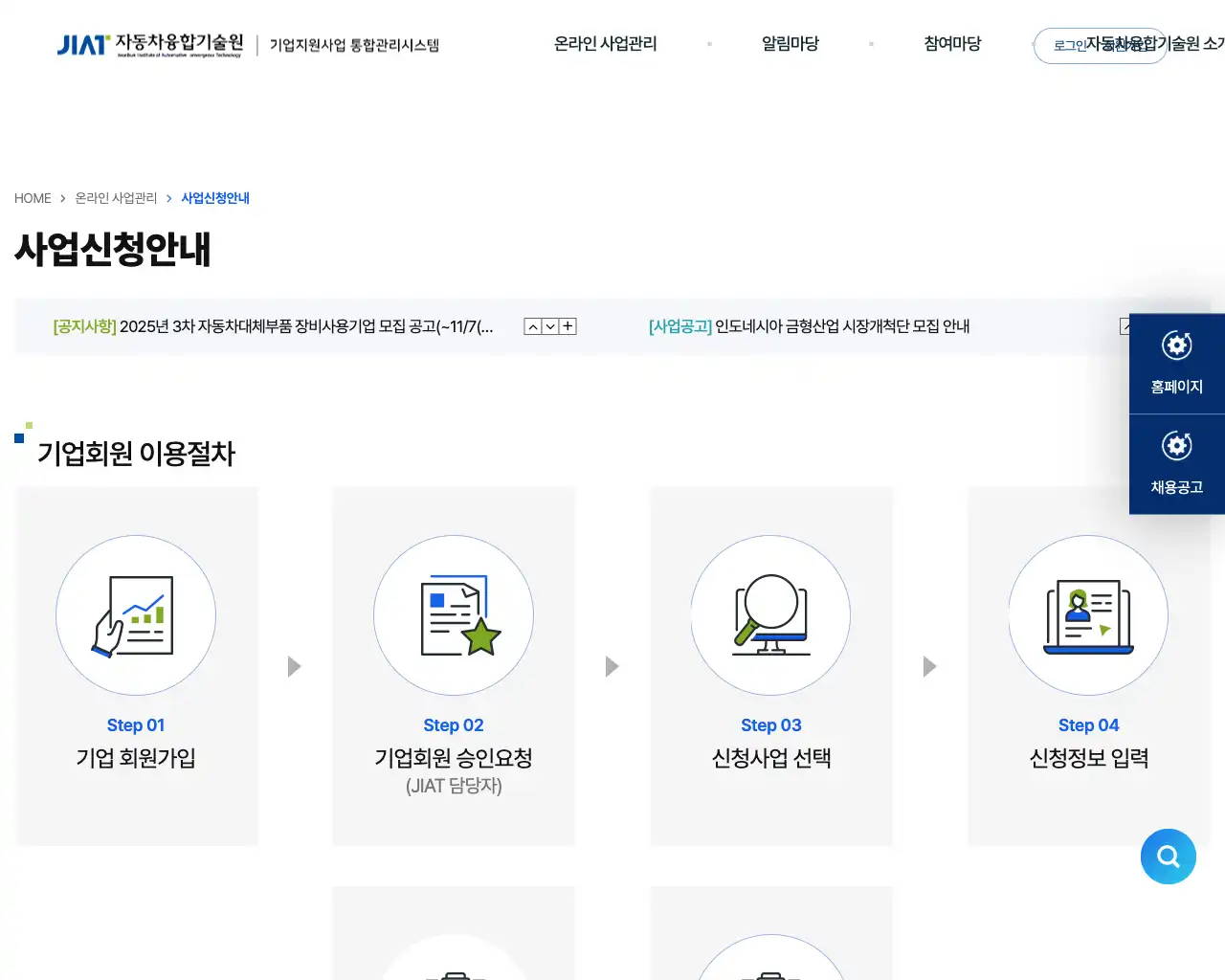Click the Step 01 기업 회원가입 chart icon
Screen dimensions: 1225x980
(x=136, y=615)
